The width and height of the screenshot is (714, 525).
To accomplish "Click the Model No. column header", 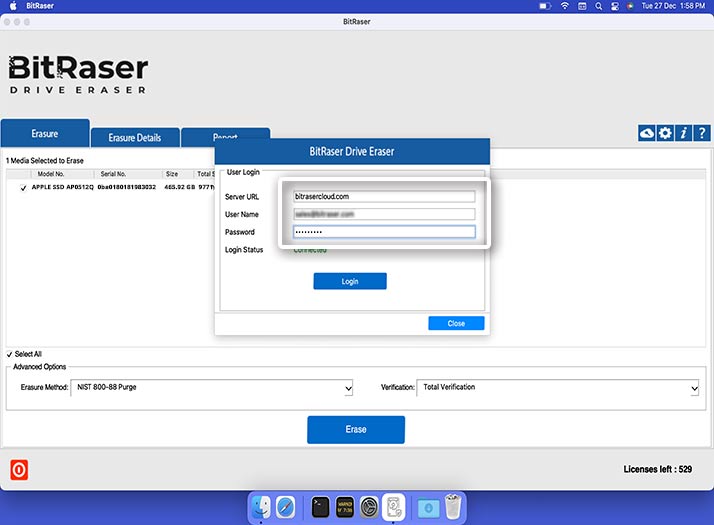I will (x=51, y=174).
